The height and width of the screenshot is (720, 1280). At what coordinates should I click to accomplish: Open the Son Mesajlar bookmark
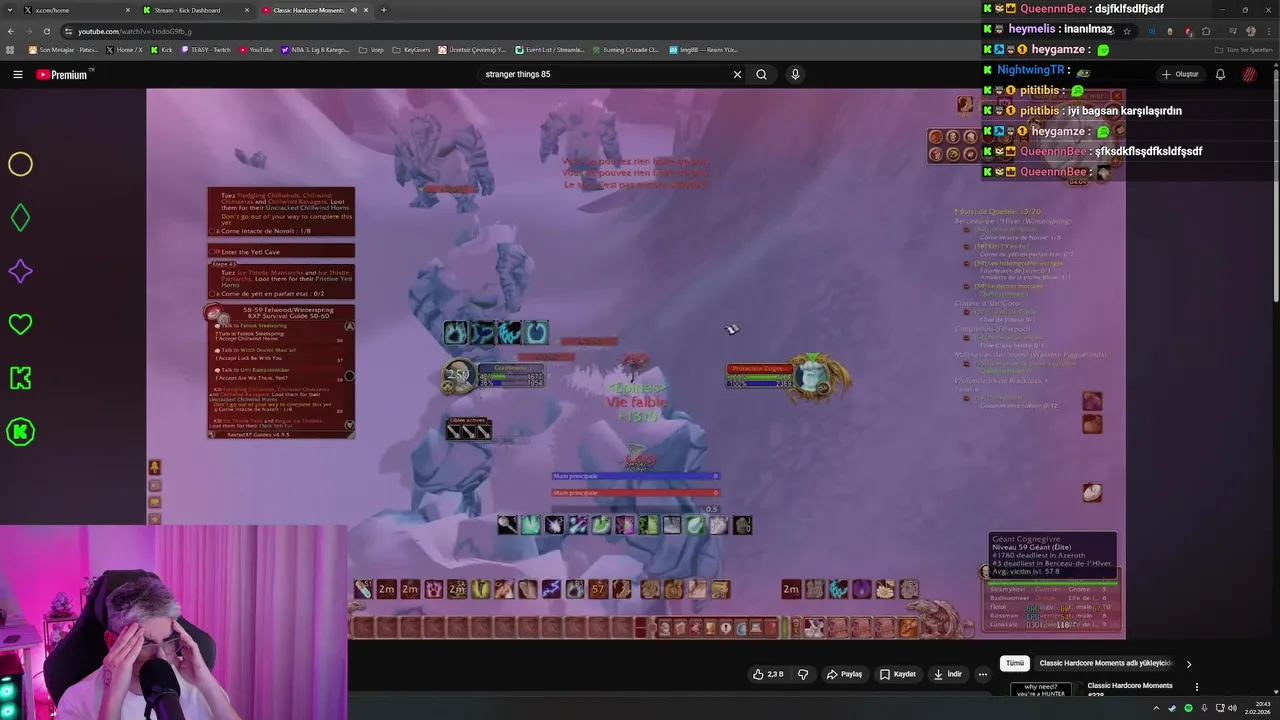pyautogui.click(x=64, y=49)
